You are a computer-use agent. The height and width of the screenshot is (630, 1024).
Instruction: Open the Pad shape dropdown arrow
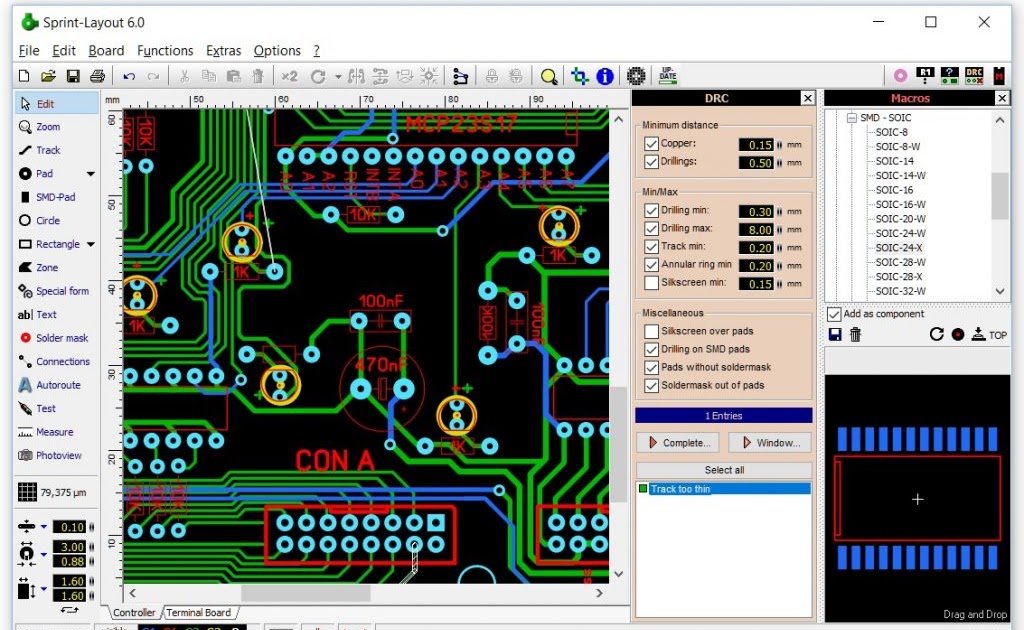tap(91, 174)
